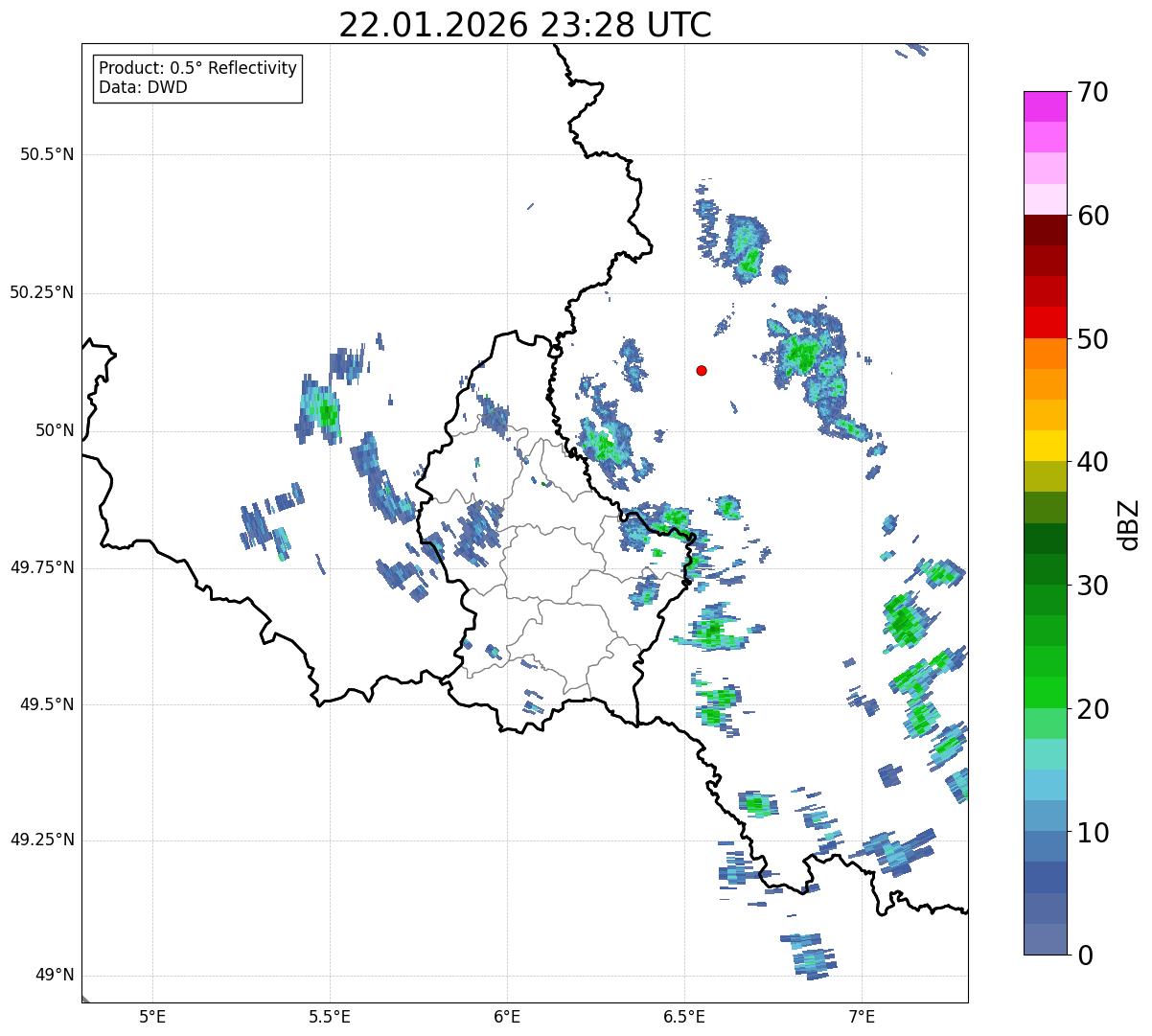Click the 5°E longitude label
This screenshot has width=1152, height=1036.
(x=152, y=1016)
